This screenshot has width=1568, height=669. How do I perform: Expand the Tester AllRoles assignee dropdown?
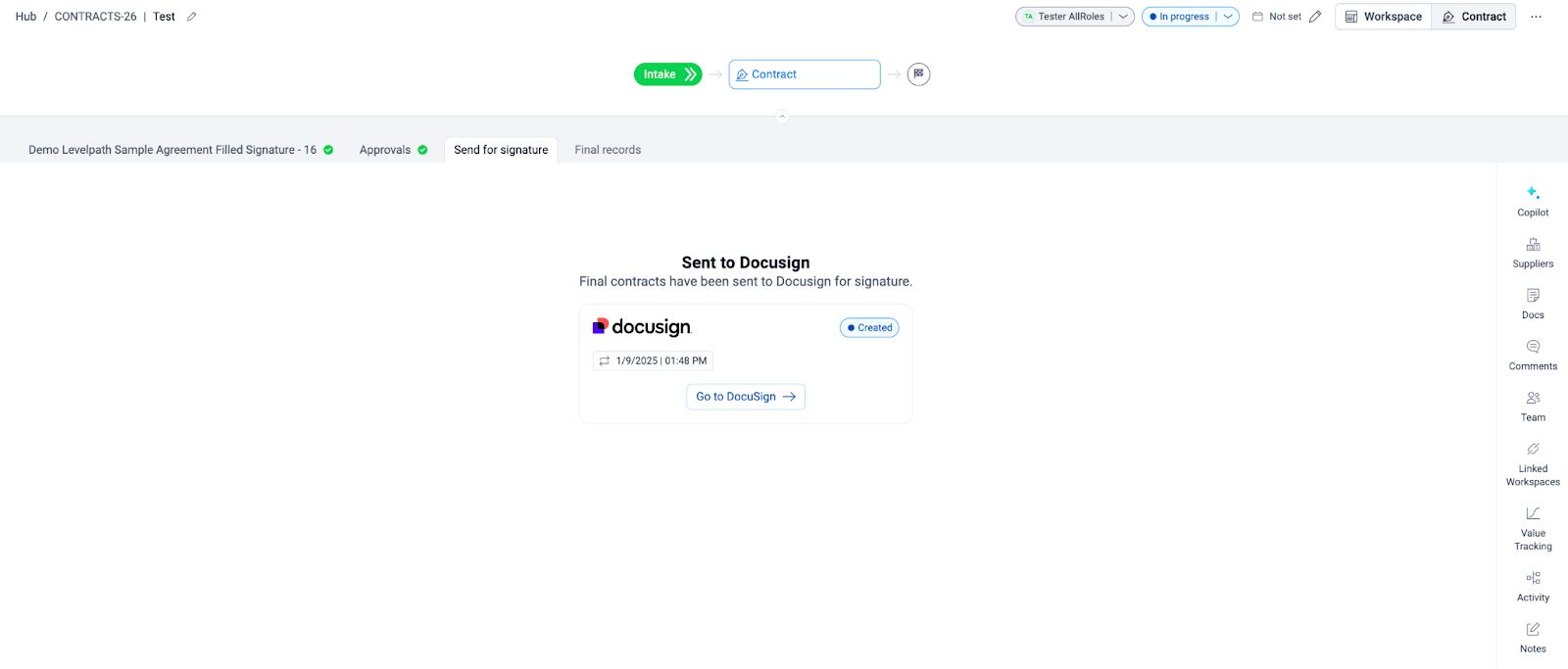point(1123,17)
